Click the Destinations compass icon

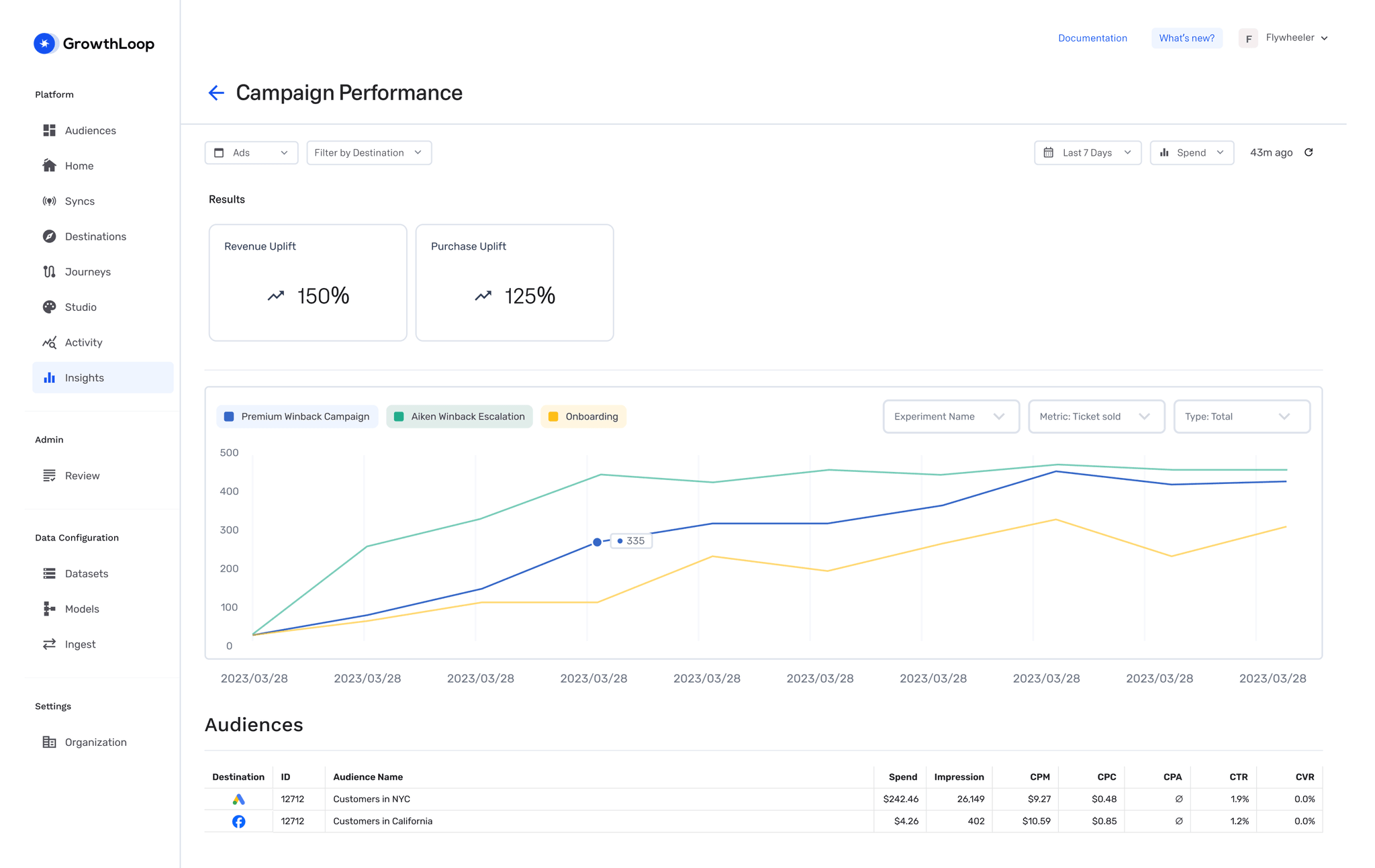(x=49, y=236)
